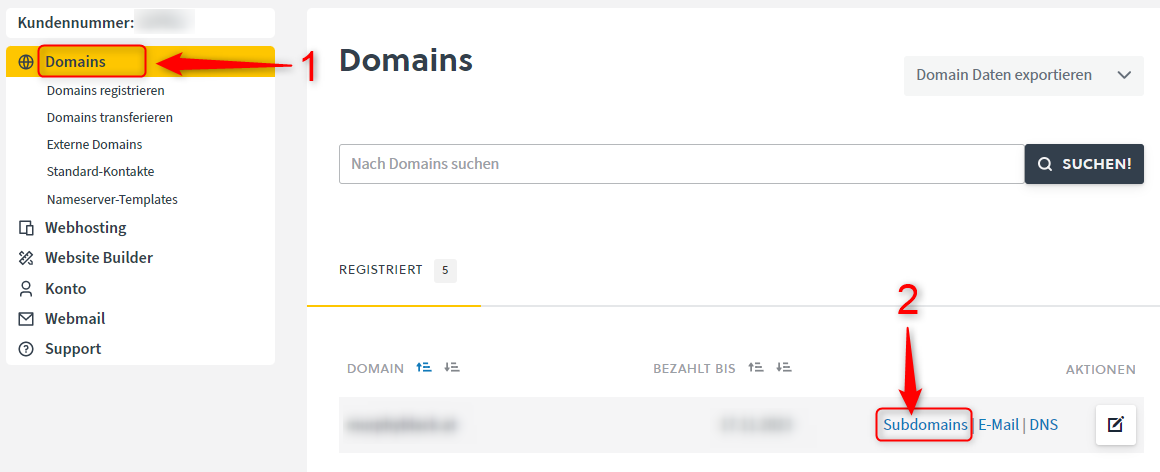
Task: Sort Domain column ascending
Action: pyautogui.click(x=424, y=368)
